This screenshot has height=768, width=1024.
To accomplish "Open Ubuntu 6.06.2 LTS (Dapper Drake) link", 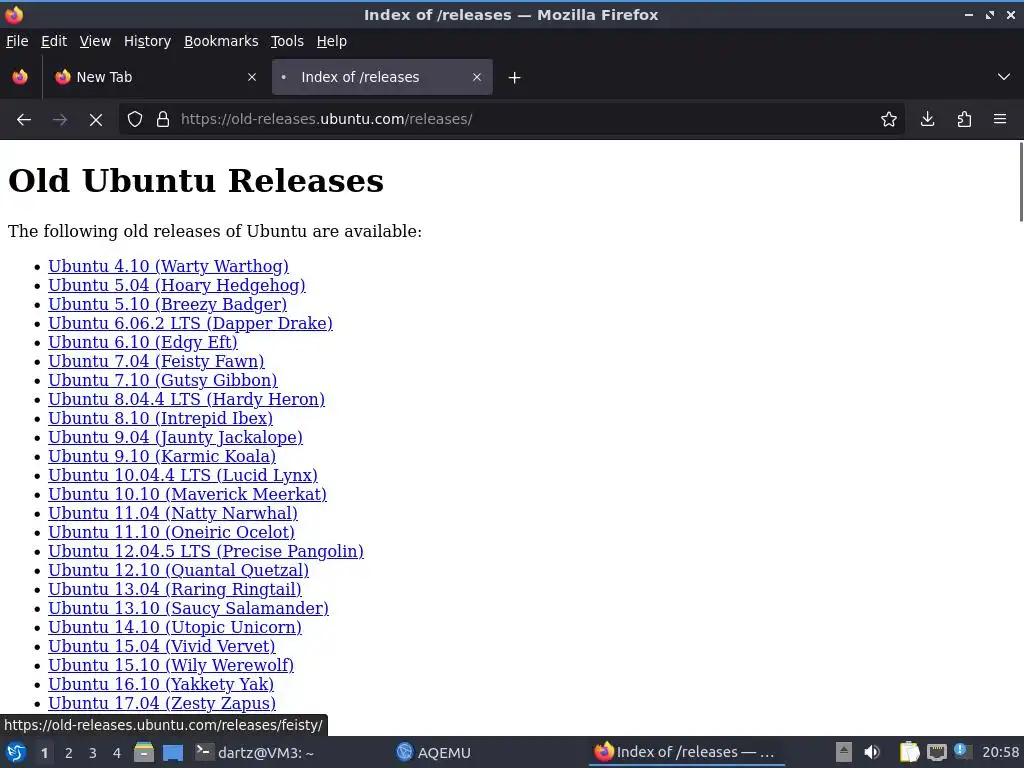I will 191,323.
